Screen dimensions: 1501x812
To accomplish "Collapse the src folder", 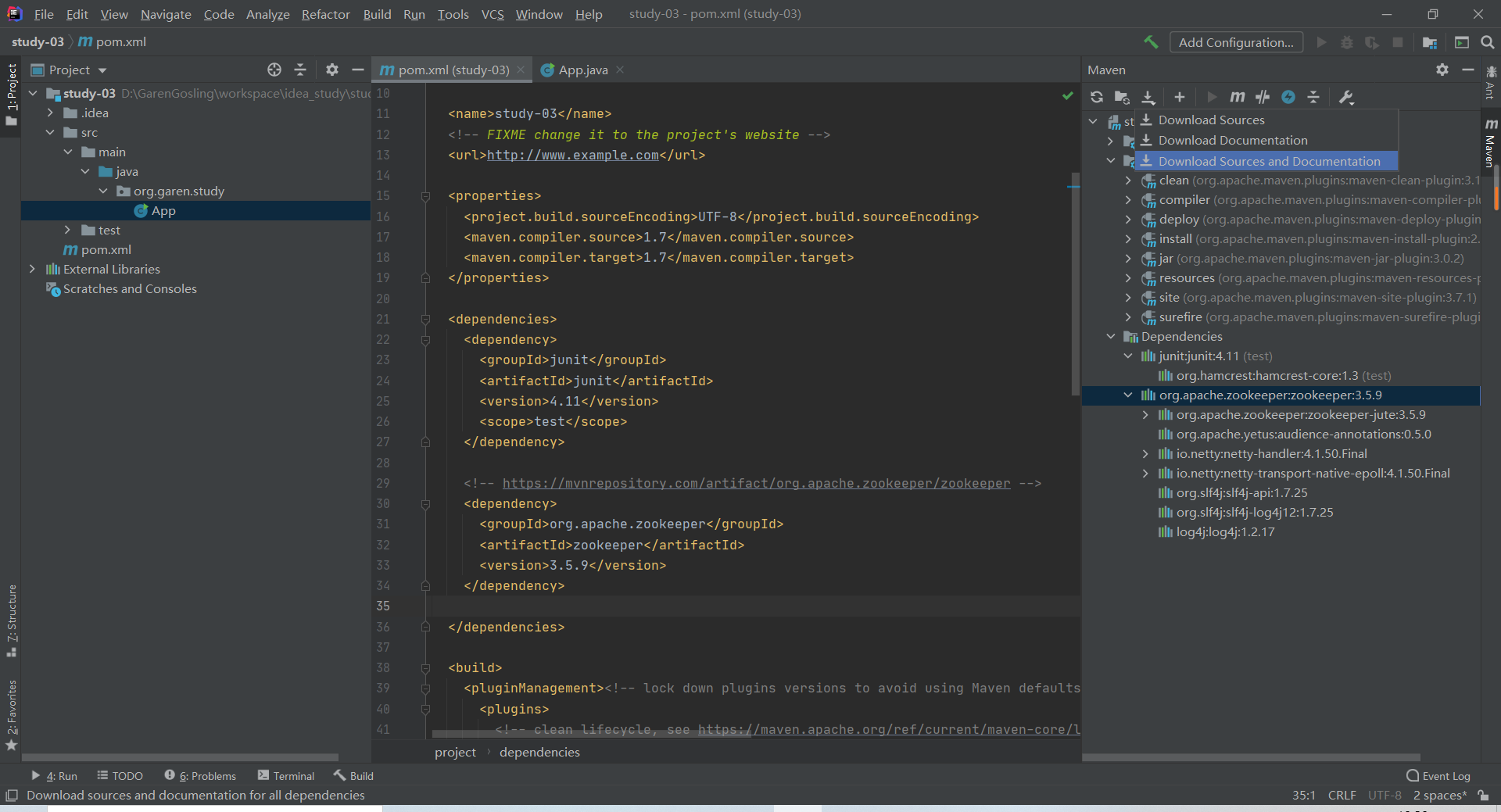I will (x=50, y=132).
